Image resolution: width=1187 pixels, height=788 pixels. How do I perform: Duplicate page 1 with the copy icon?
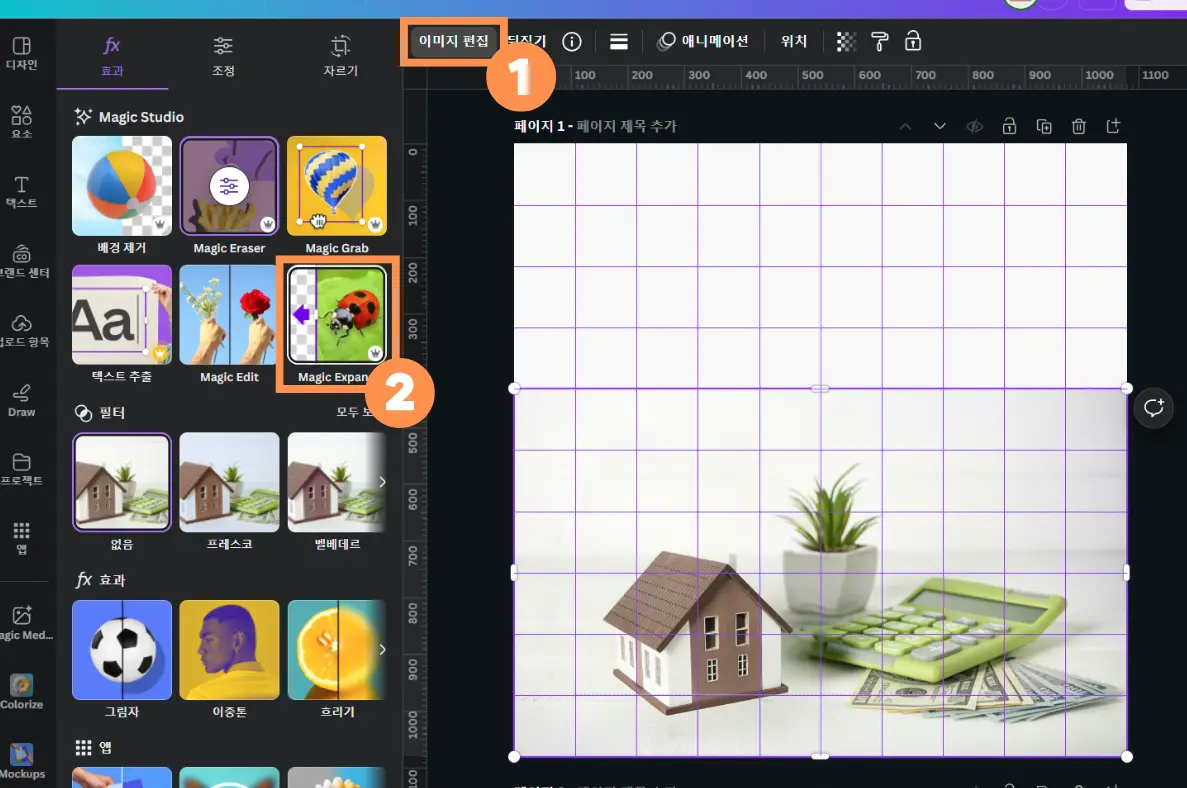click(1044, 126)
